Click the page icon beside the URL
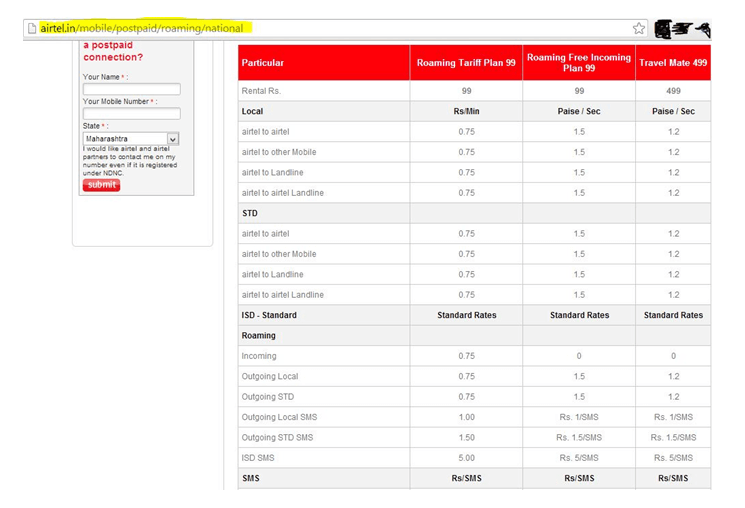 [32, 29]
